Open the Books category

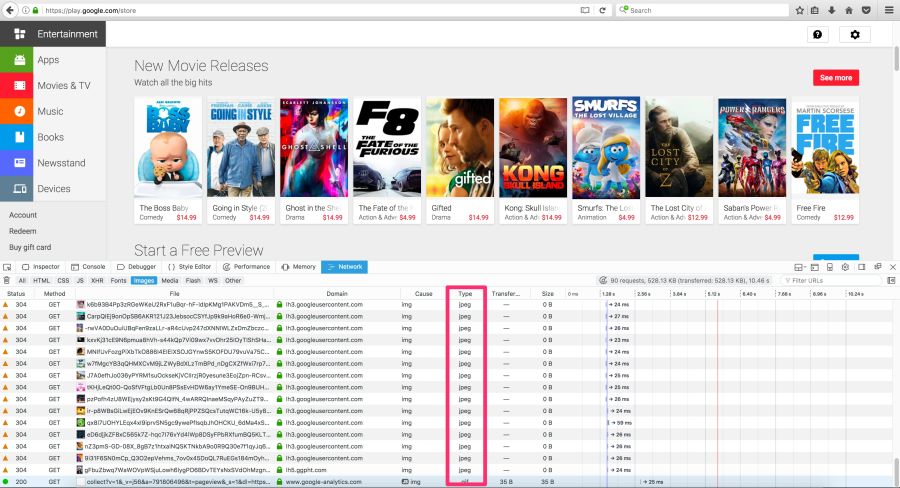[x=53, y=137]
